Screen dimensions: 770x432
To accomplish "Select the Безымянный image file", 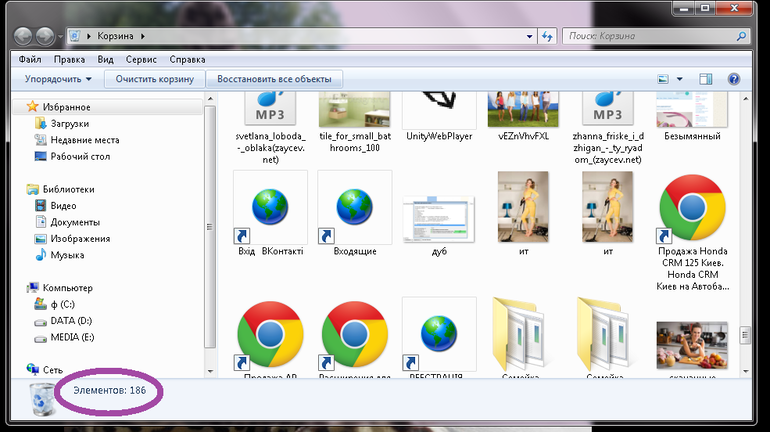I will pyautogui.click(x=692, y=117).
